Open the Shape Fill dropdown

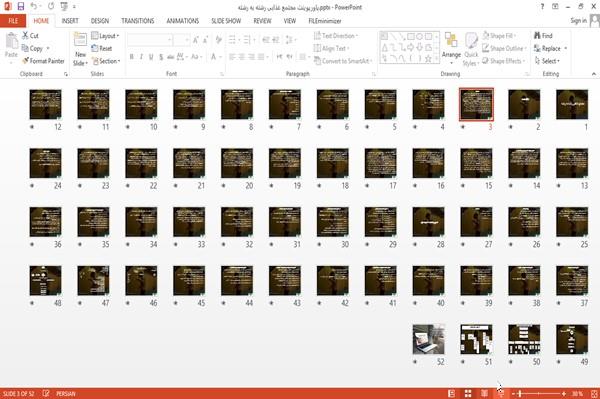click(499, 36)
